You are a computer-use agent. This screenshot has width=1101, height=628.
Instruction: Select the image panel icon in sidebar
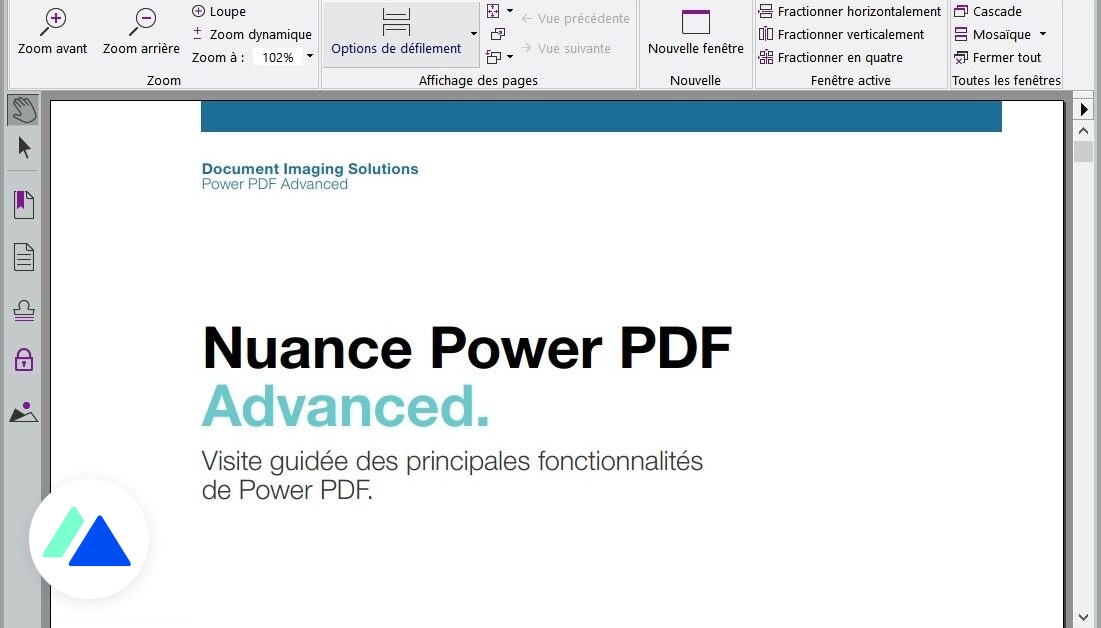coord(22,412)
